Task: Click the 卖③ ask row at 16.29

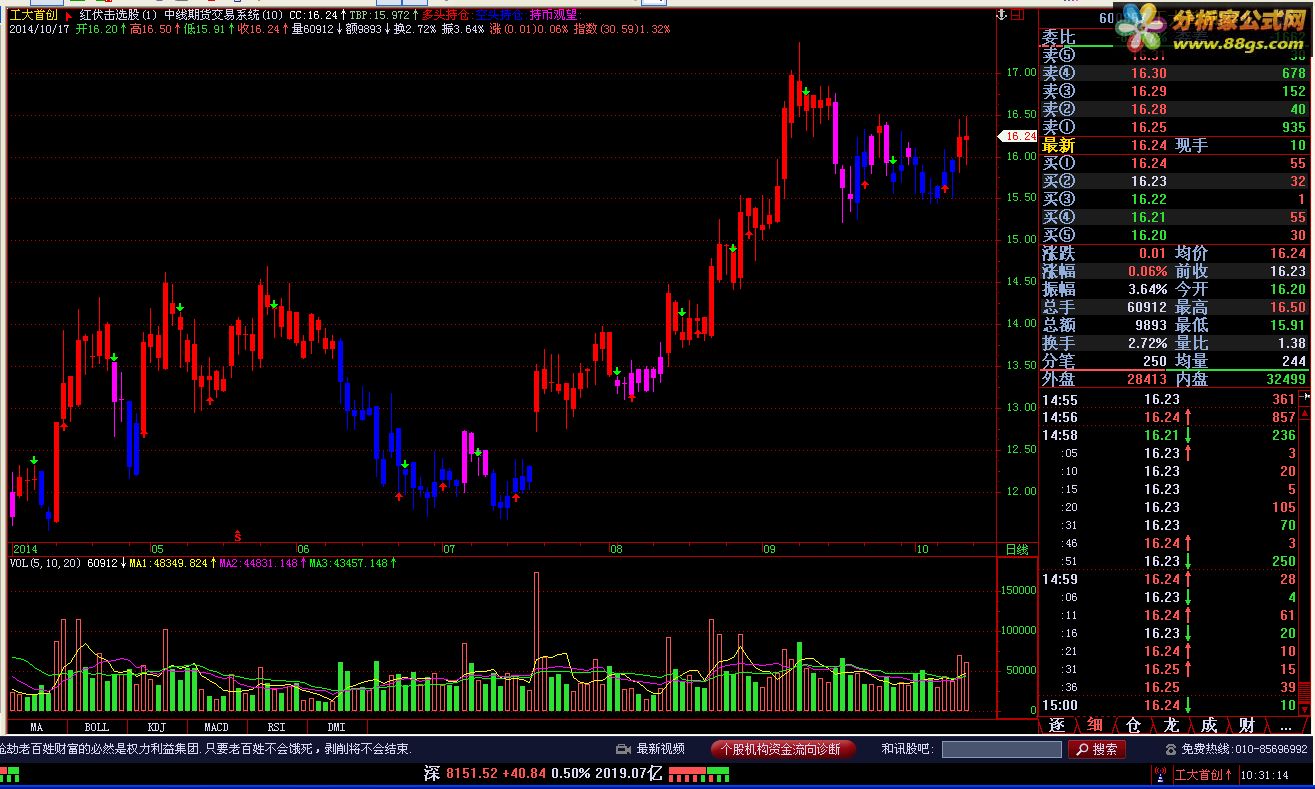Action: [x=1174, y=91]
